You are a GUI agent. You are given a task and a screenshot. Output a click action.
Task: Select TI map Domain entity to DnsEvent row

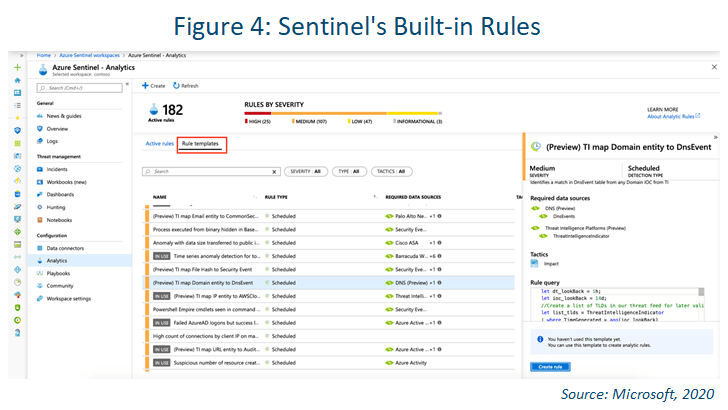tap(329, 283)
